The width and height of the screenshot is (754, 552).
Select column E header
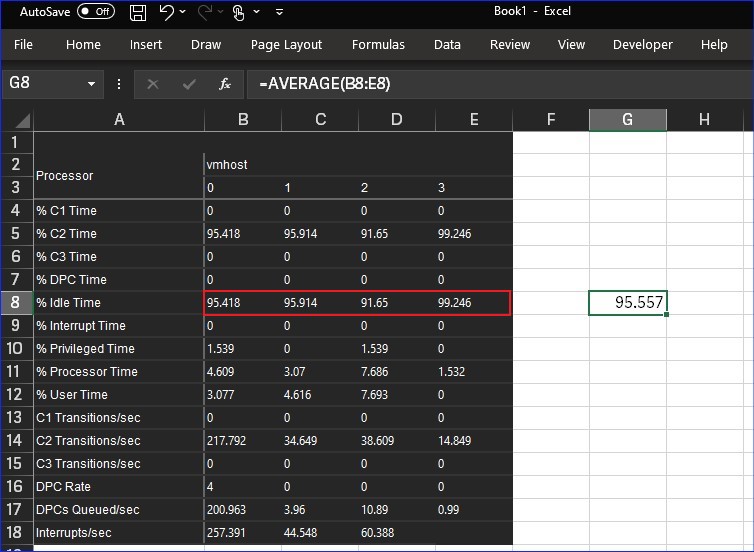point(474,120)
